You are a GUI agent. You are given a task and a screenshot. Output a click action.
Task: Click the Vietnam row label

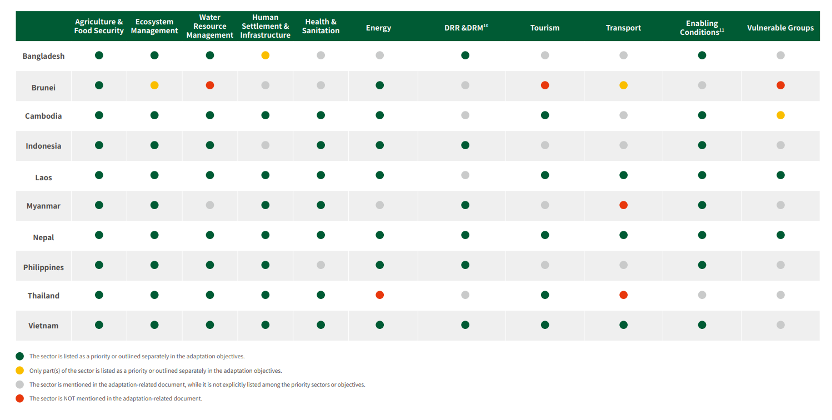[44, 326]
